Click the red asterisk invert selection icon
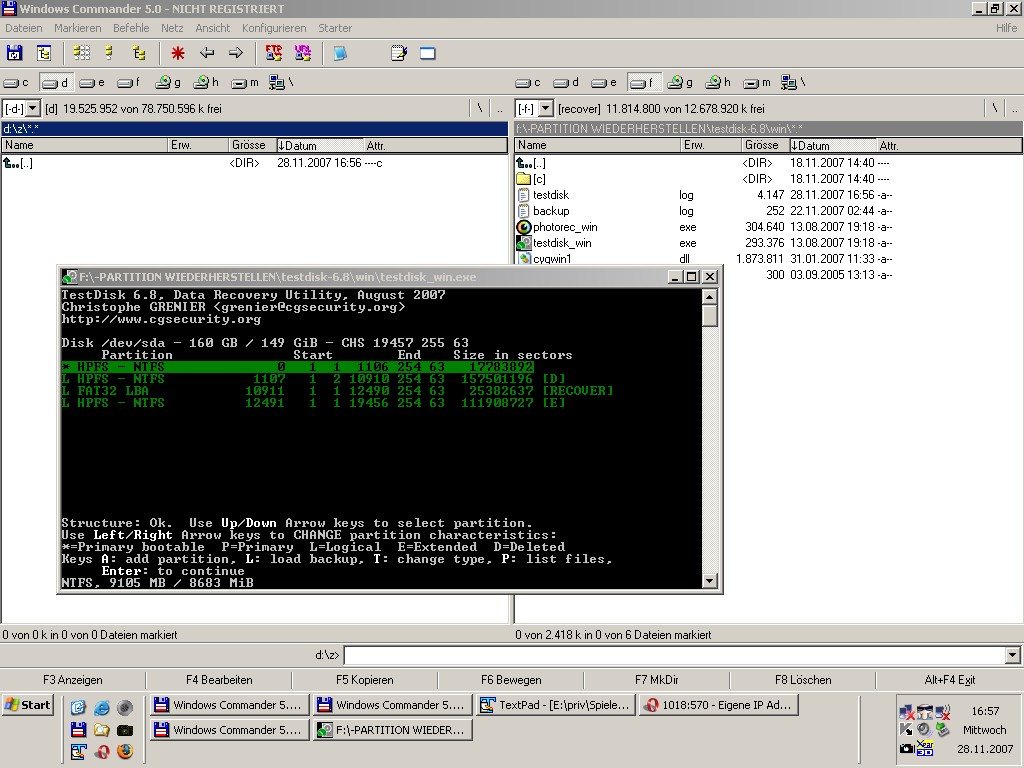This screenshot has width=1024, height=768. click(178, 53)
